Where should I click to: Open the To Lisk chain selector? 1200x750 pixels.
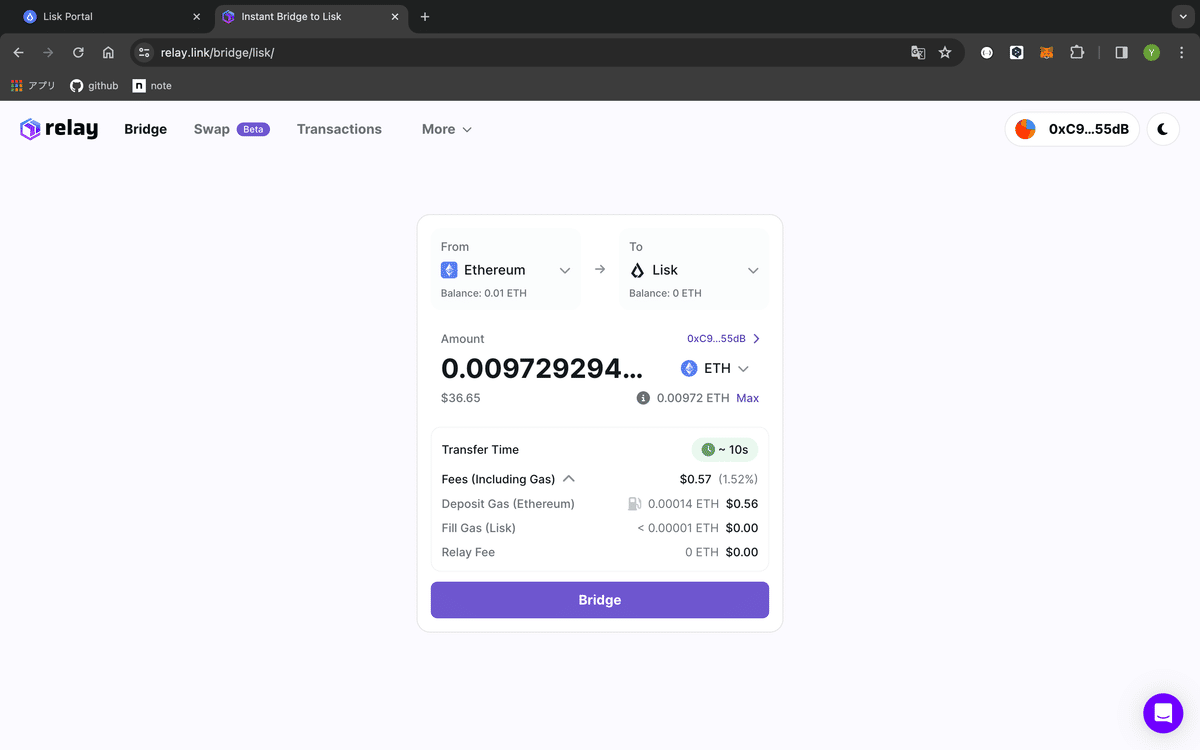pos(694,270)
